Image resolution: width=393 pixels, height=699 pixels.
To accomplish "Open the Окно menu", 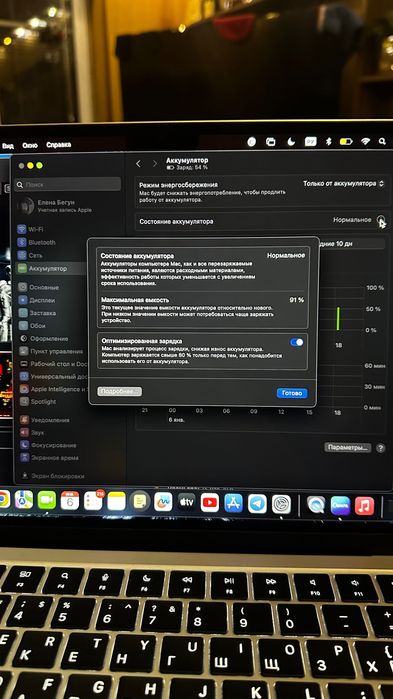I will pyautogui.click(x=30, y=145).
